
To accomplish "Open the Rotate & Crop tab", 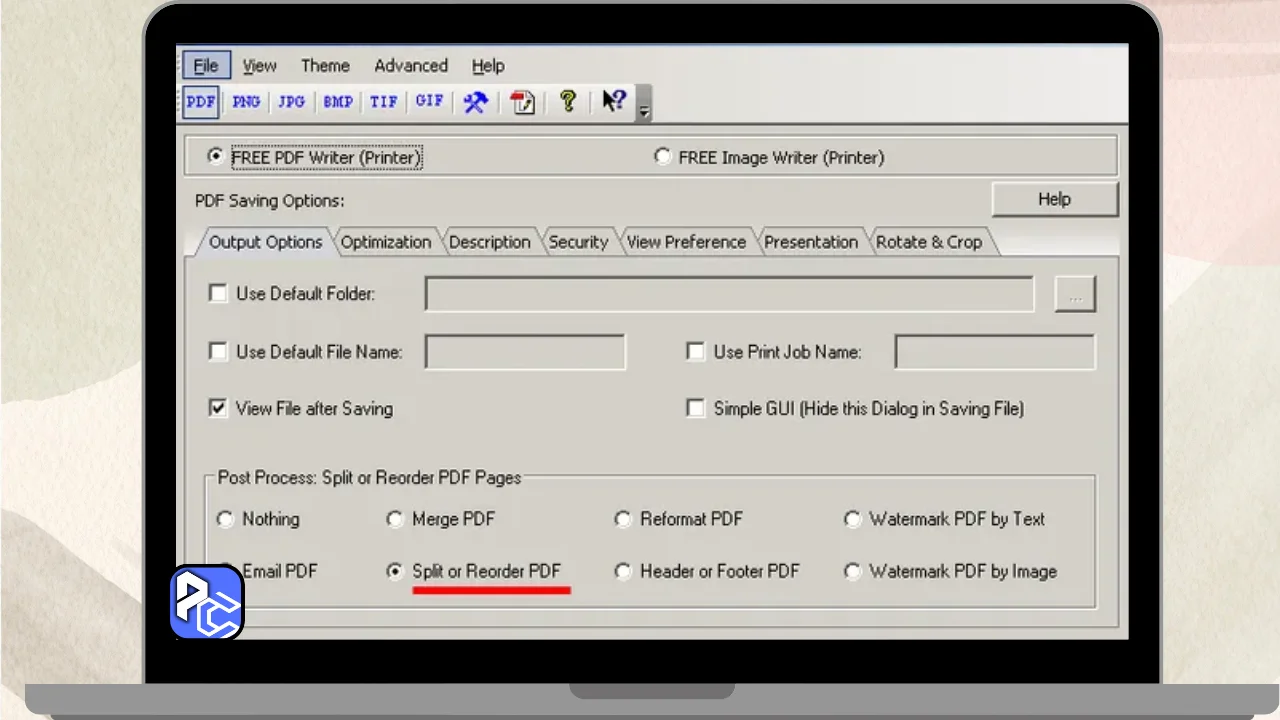I will [x=928, y=242].
